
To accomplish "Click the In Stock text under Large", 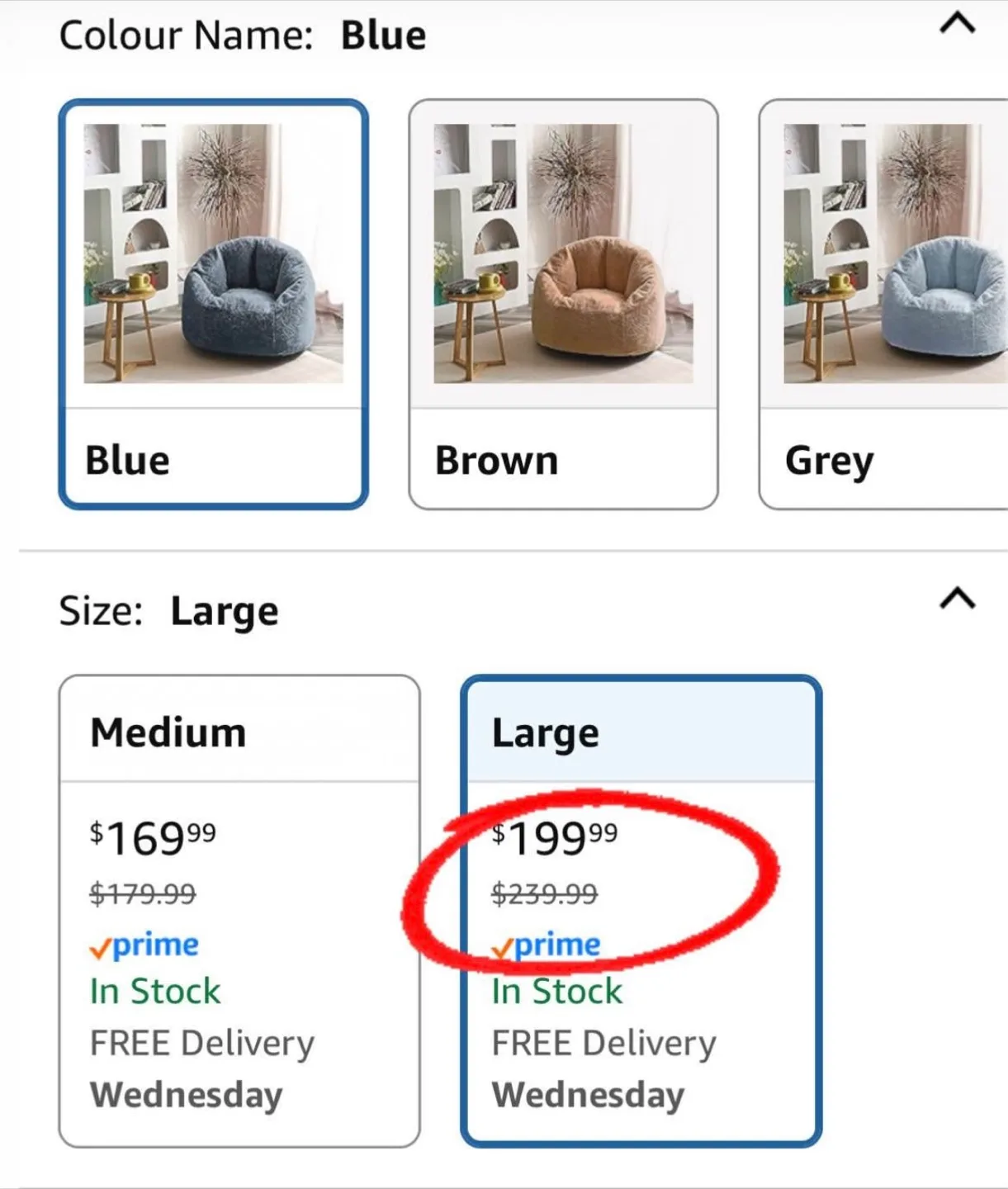I will point(556,991).
